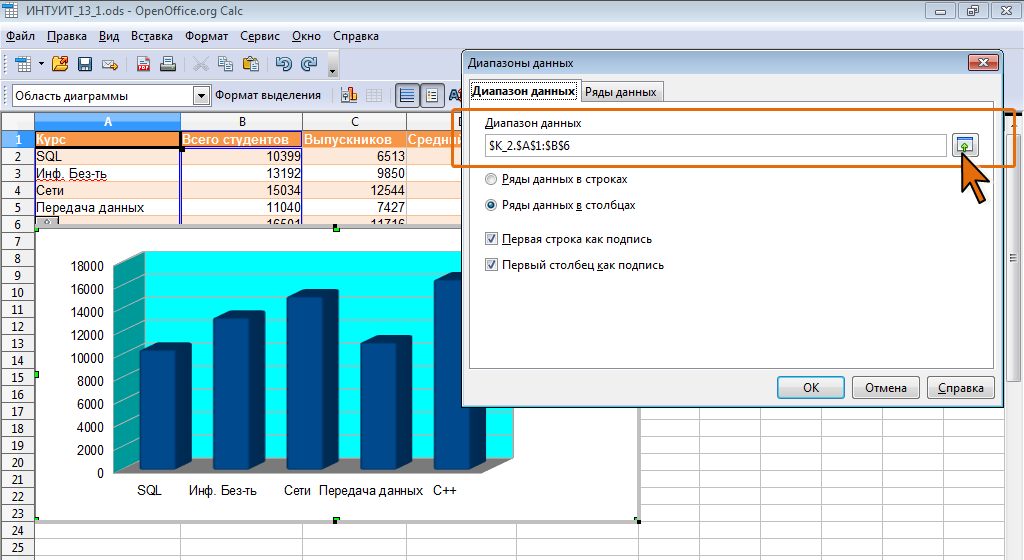Switch to the 'Диапазон данных' tab
1024x560 pixels.
524,91
